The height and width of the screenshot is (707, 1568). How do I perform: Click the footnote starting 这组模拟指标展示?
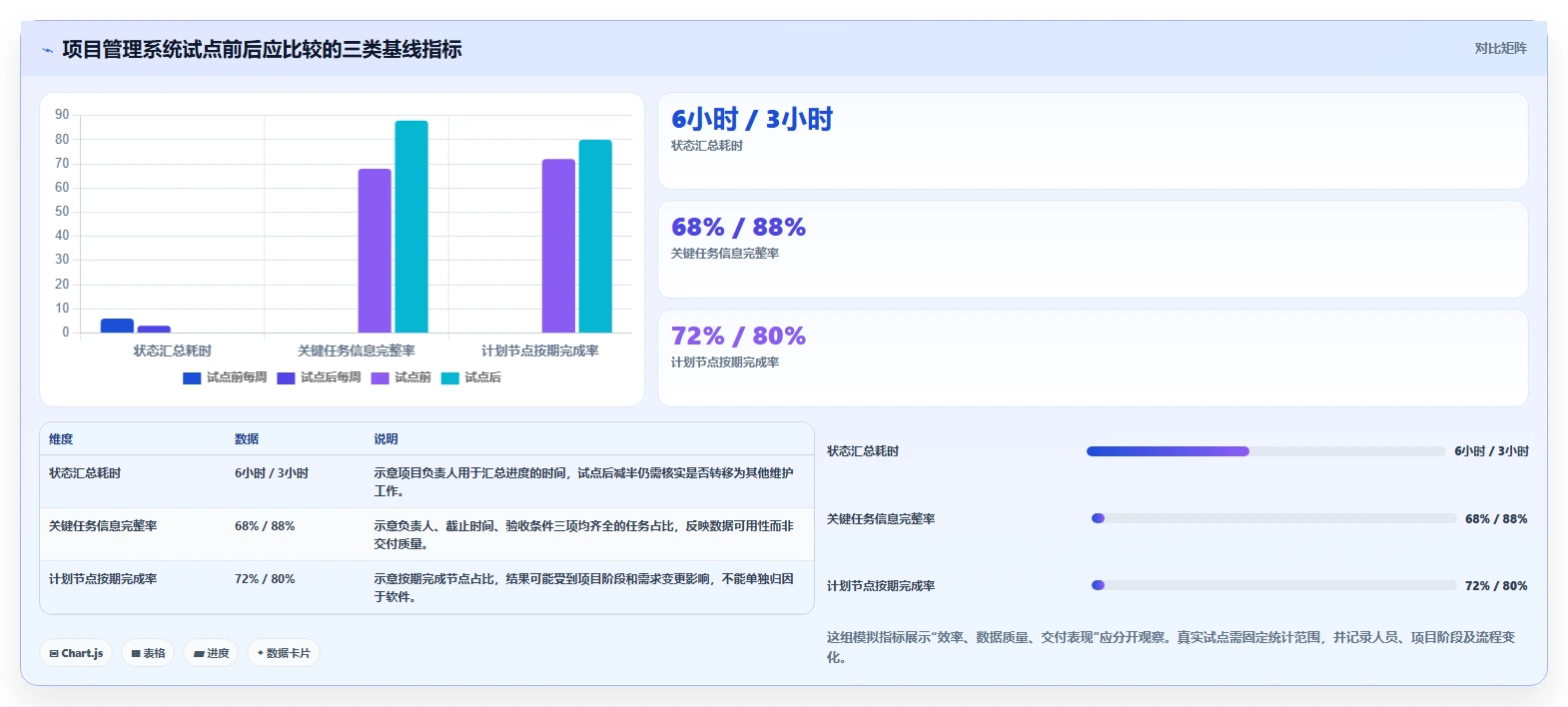click(1172, 647)
